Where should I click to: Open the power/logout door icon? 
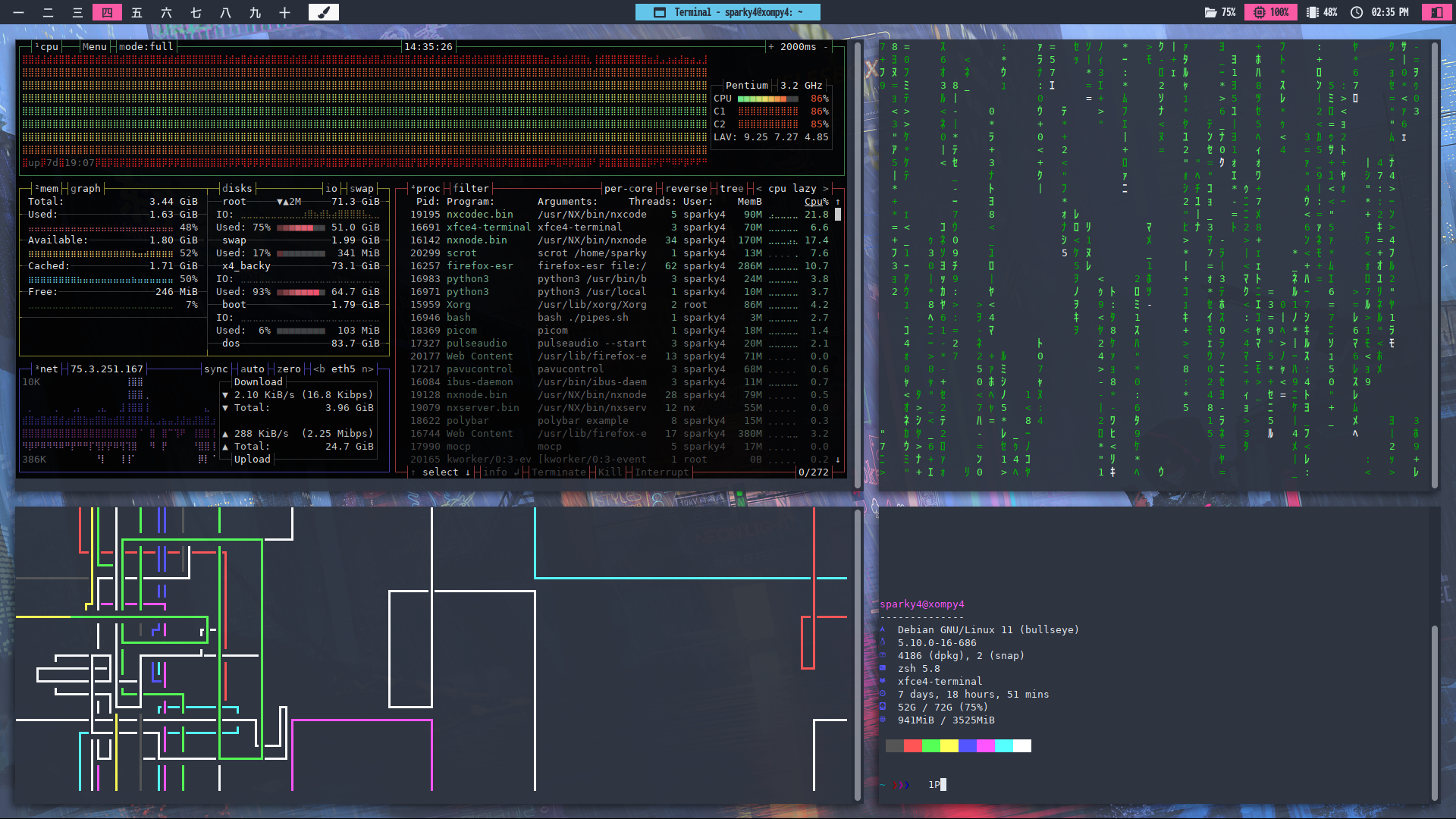pos(1437,12)
